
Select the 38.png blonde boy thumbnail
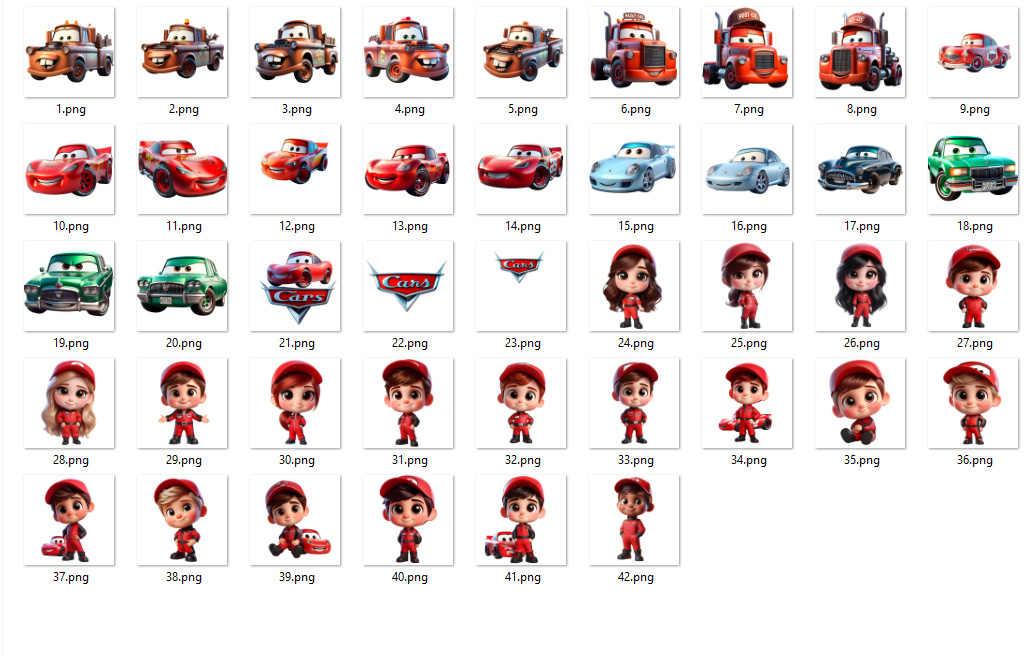tap(182, 520)
